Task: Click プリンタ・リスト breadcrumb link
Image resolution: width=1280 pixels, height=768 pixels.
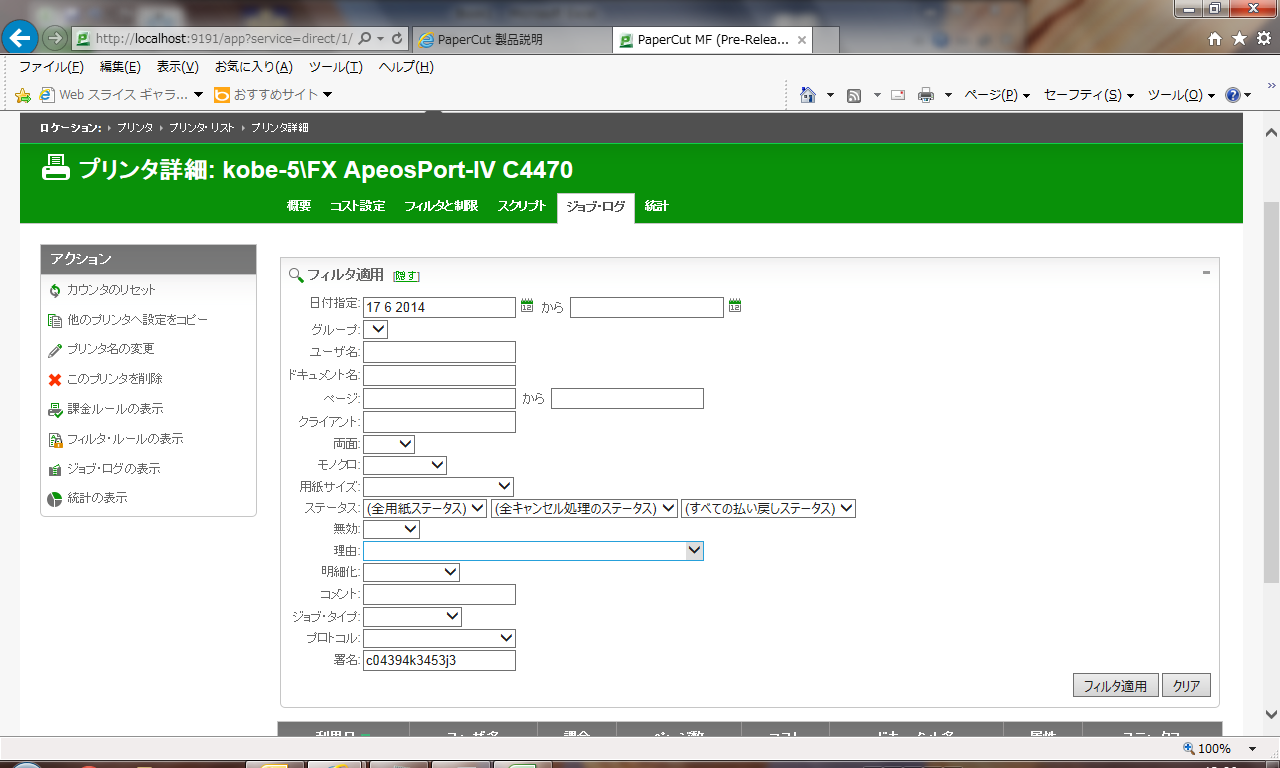Action: (x=202, y=128)
